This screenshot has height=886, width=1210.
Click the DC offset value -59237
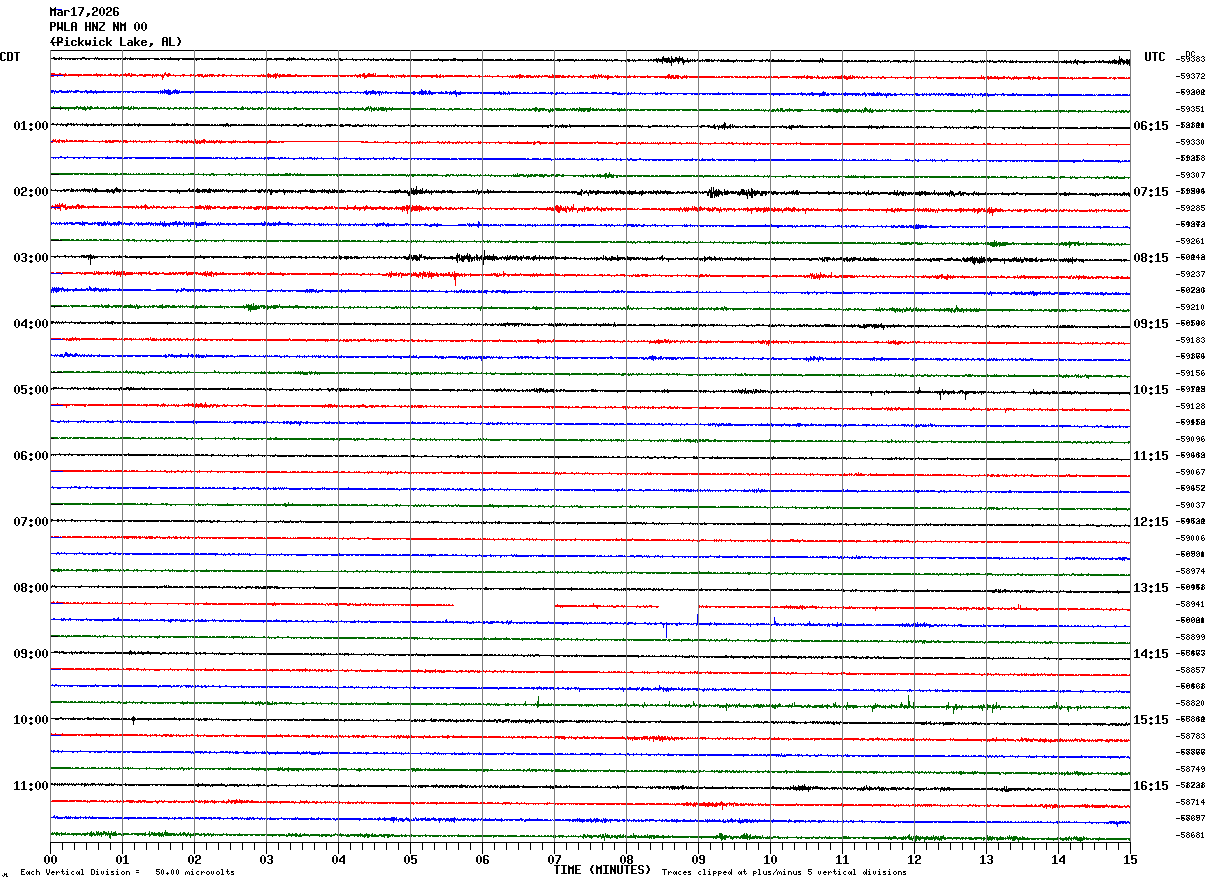pyautogui.click(x=1190, y=274)
